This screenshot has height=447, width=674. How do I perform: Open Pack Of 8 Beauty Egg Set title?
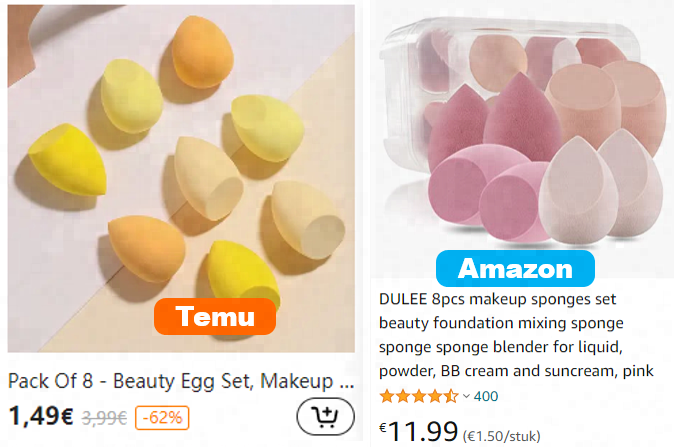point(181,381)
